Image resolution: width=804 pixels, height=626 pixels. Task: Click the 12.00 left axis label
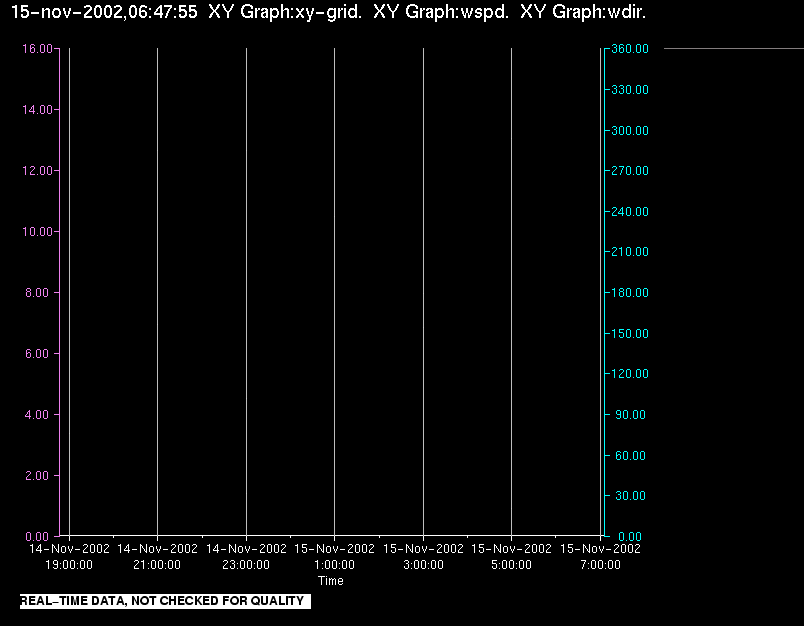pos(37,171)
